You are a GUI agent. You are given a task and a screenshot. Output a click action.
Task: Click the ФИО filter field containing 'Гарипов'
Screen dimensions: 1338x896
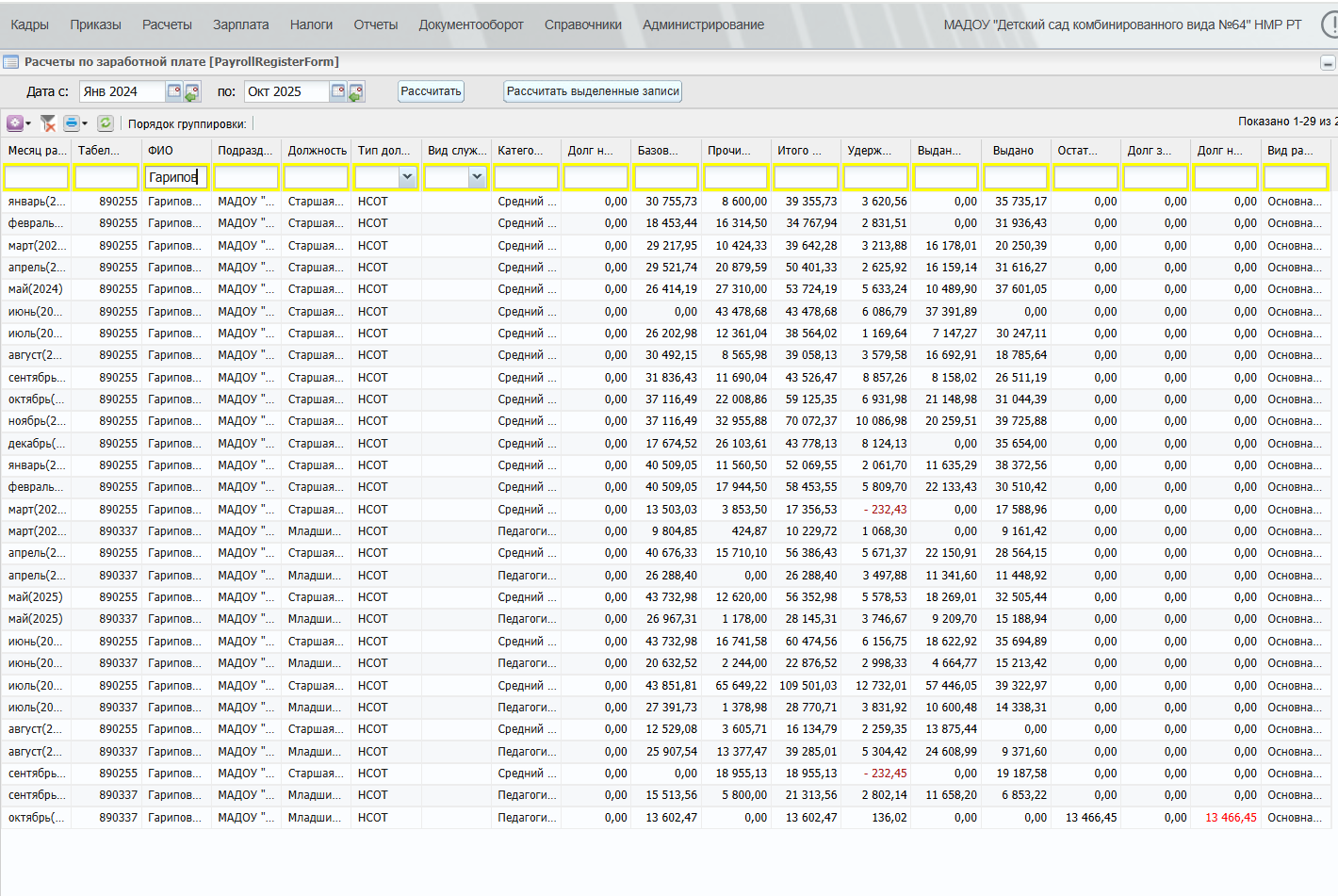tap(175, 177)
